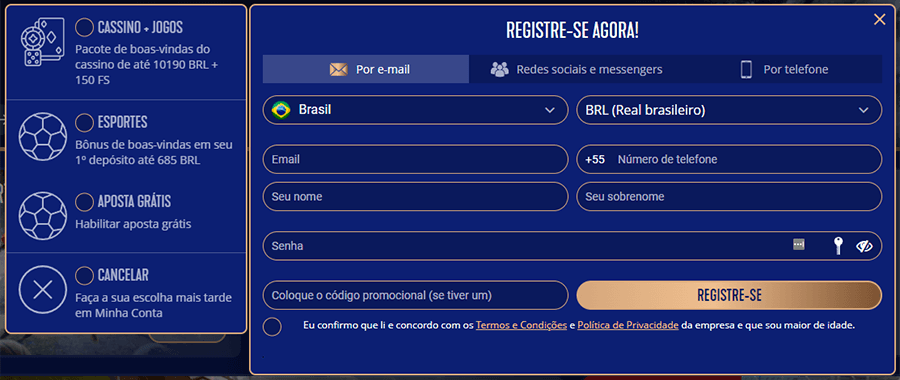Switch to Redes sociais e messengers tab
Image resolution: width=900 pixels, height=380 pixels.
click(576, 69)
